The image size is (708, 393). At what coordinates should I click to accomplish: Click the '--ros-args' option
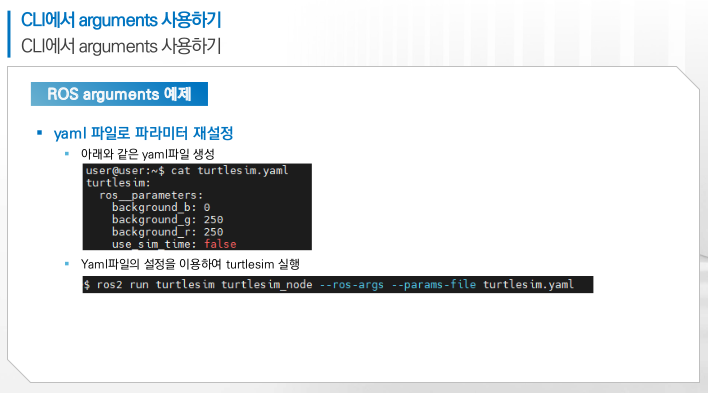point(351,285)
